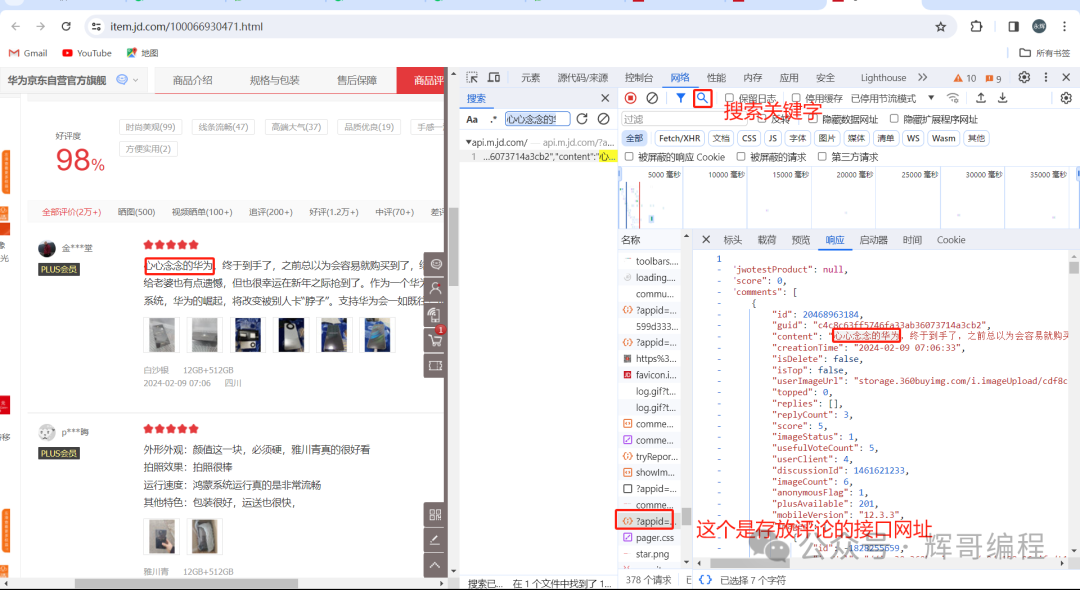The image size is (1080, 590).
Task: Open the browser side panel icon
Action: tap(1013, 26)
